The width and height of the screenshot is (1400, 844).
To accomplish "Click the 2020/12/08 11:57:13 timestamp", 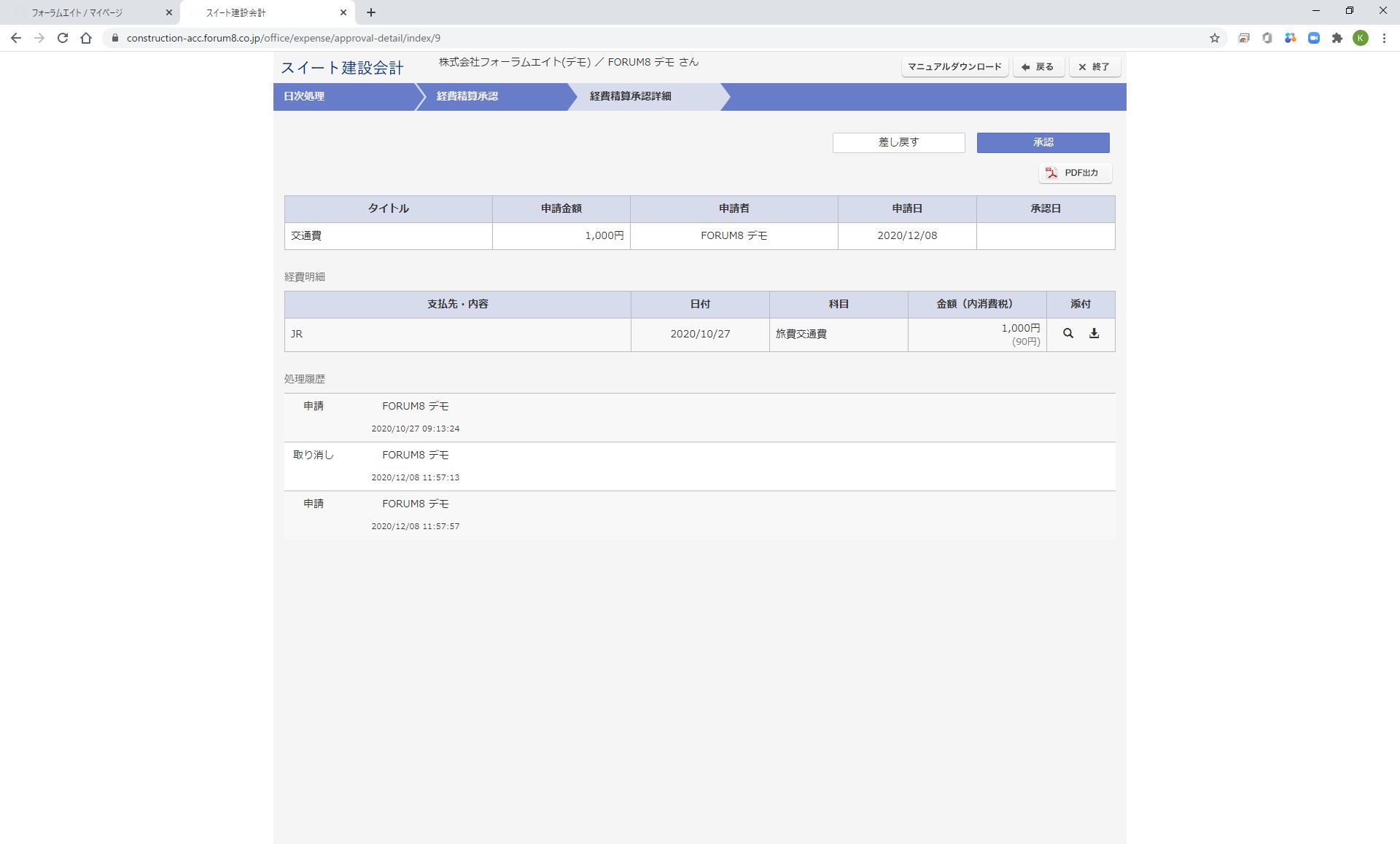I will point(416,477).
